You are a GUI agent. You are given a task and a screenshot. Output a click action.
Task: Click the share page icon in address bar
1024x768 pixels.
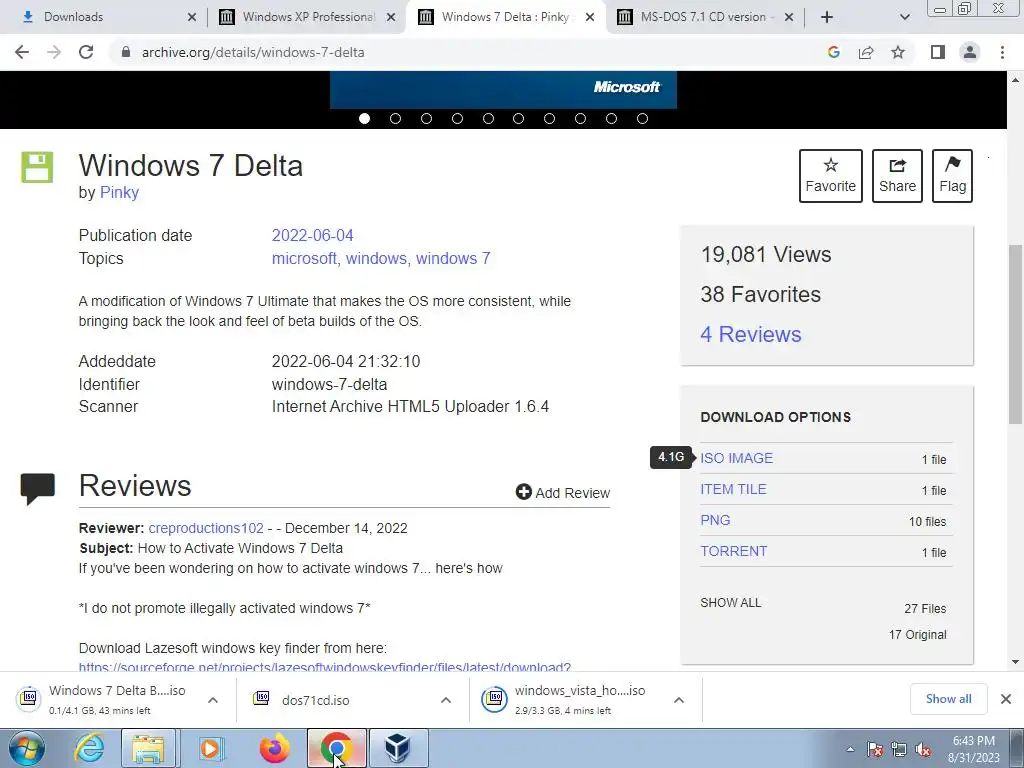pyautogui.click(x=866, y=52)
